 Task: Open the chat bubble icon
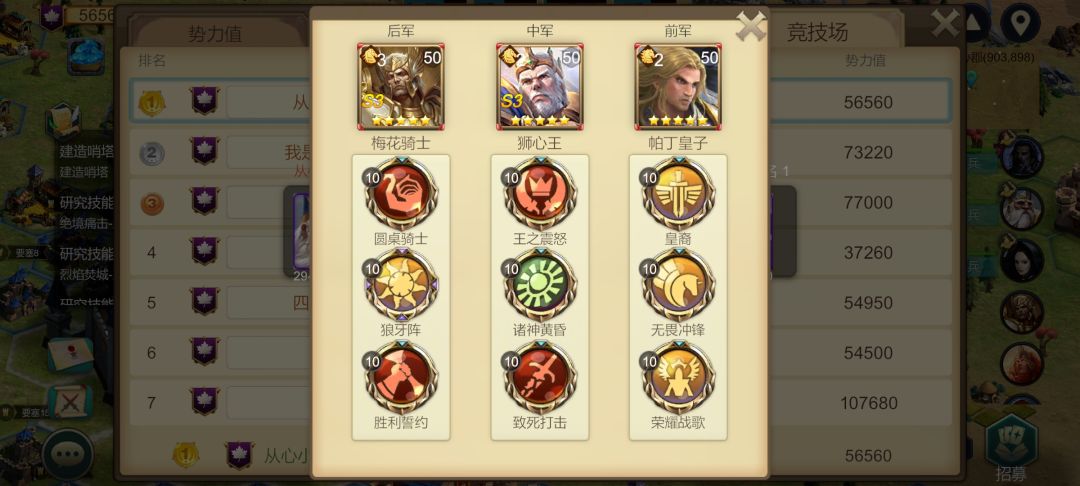(68, 455)
